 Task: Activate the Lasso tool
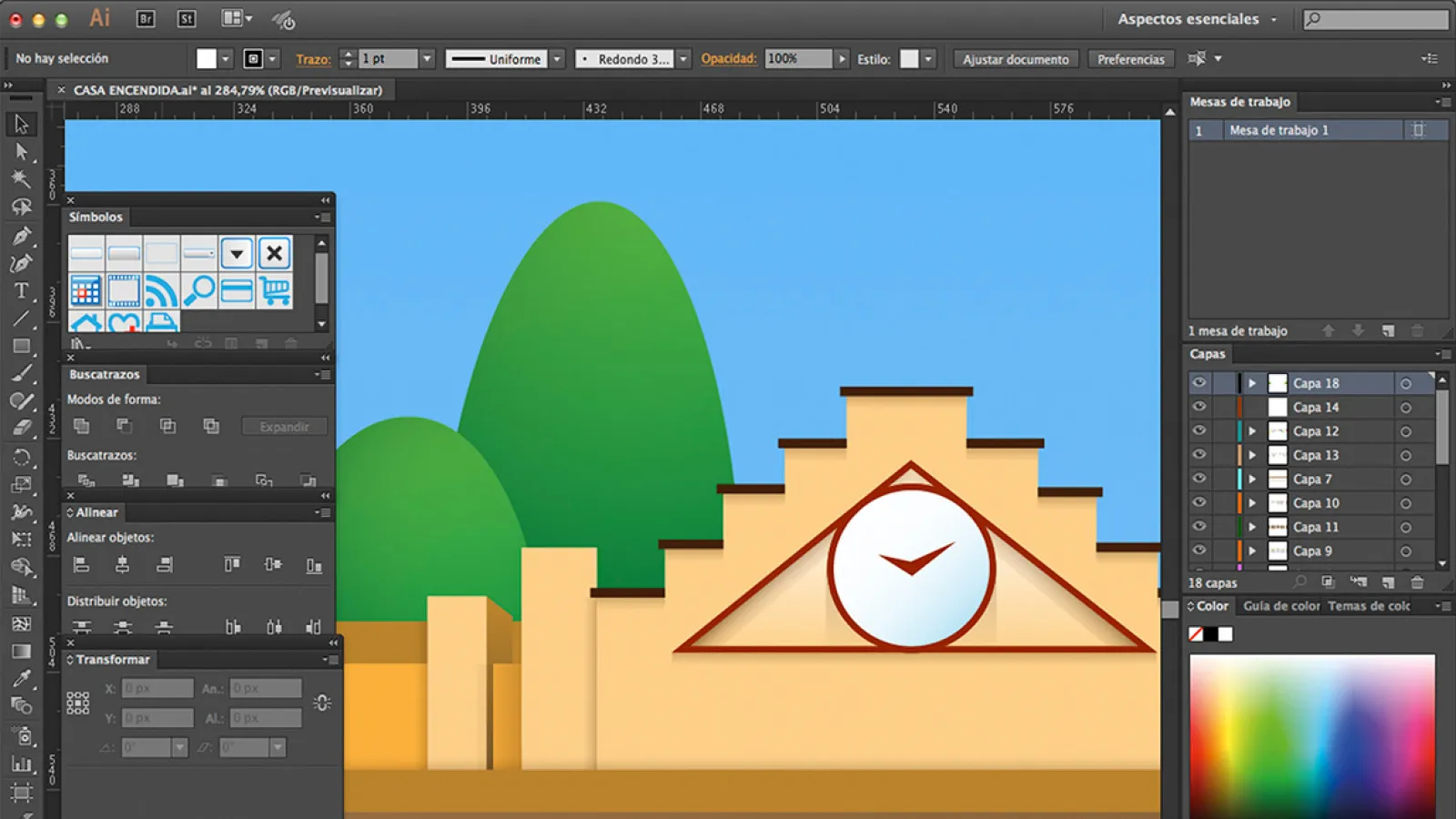tap(22, 208)
